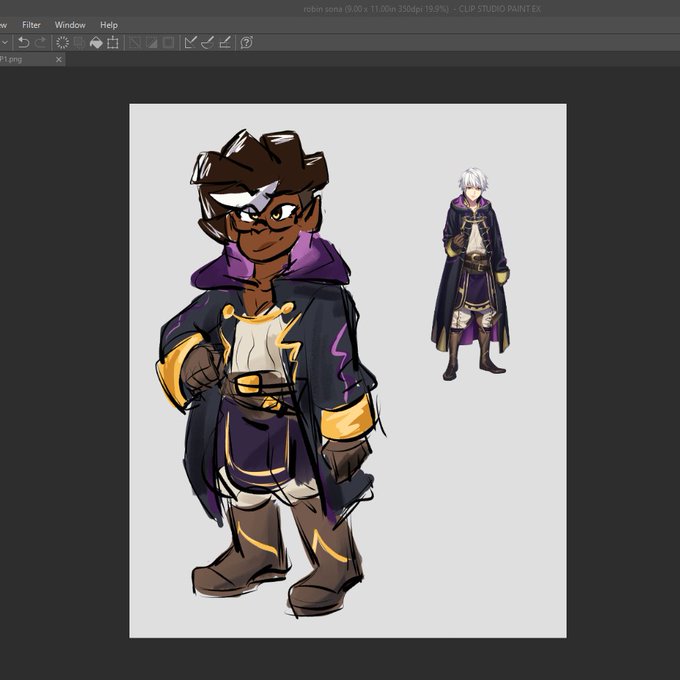Toggle Snap to Special Ruler icon

207,42
